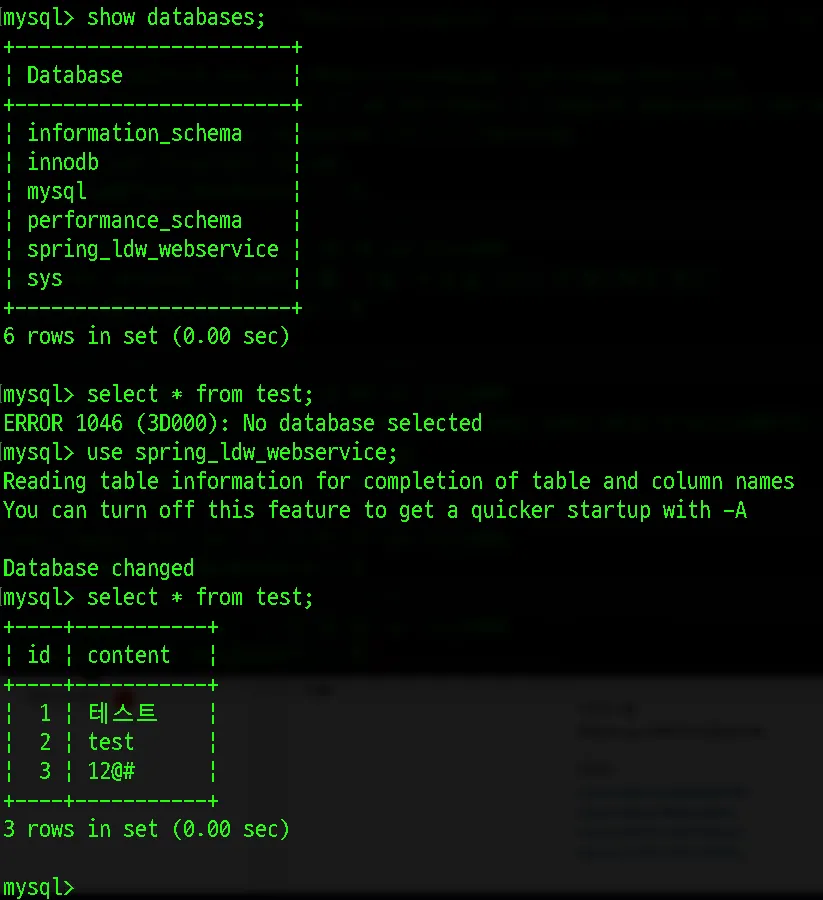Focus the empty mysql> prompt at the bottom
This screenshot has height=900, width=823.
point(38,887)
